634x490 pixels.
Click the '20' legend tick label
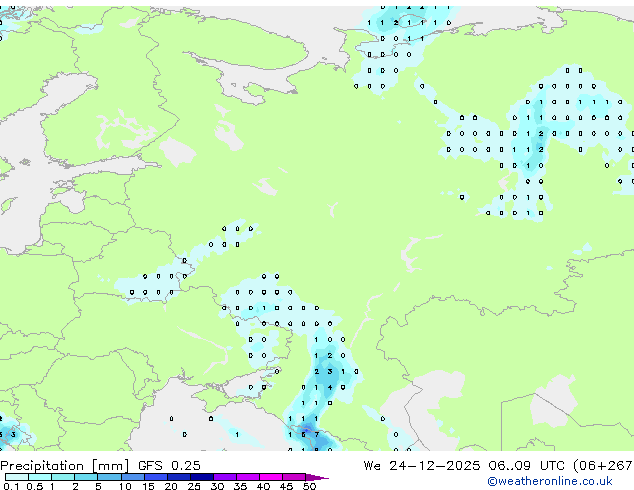coord(171,486)
